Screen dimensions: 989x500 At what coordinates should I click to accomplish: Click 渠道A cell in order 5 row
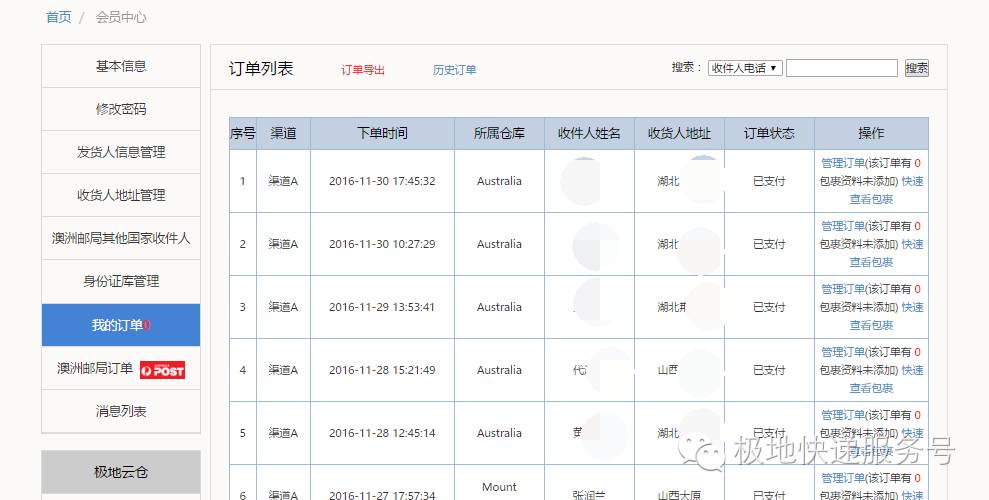point(283,433)
